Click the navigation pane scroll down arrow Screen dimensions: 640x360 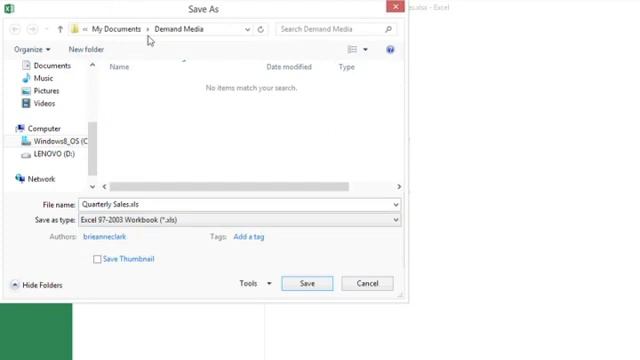tap(93, 187)
